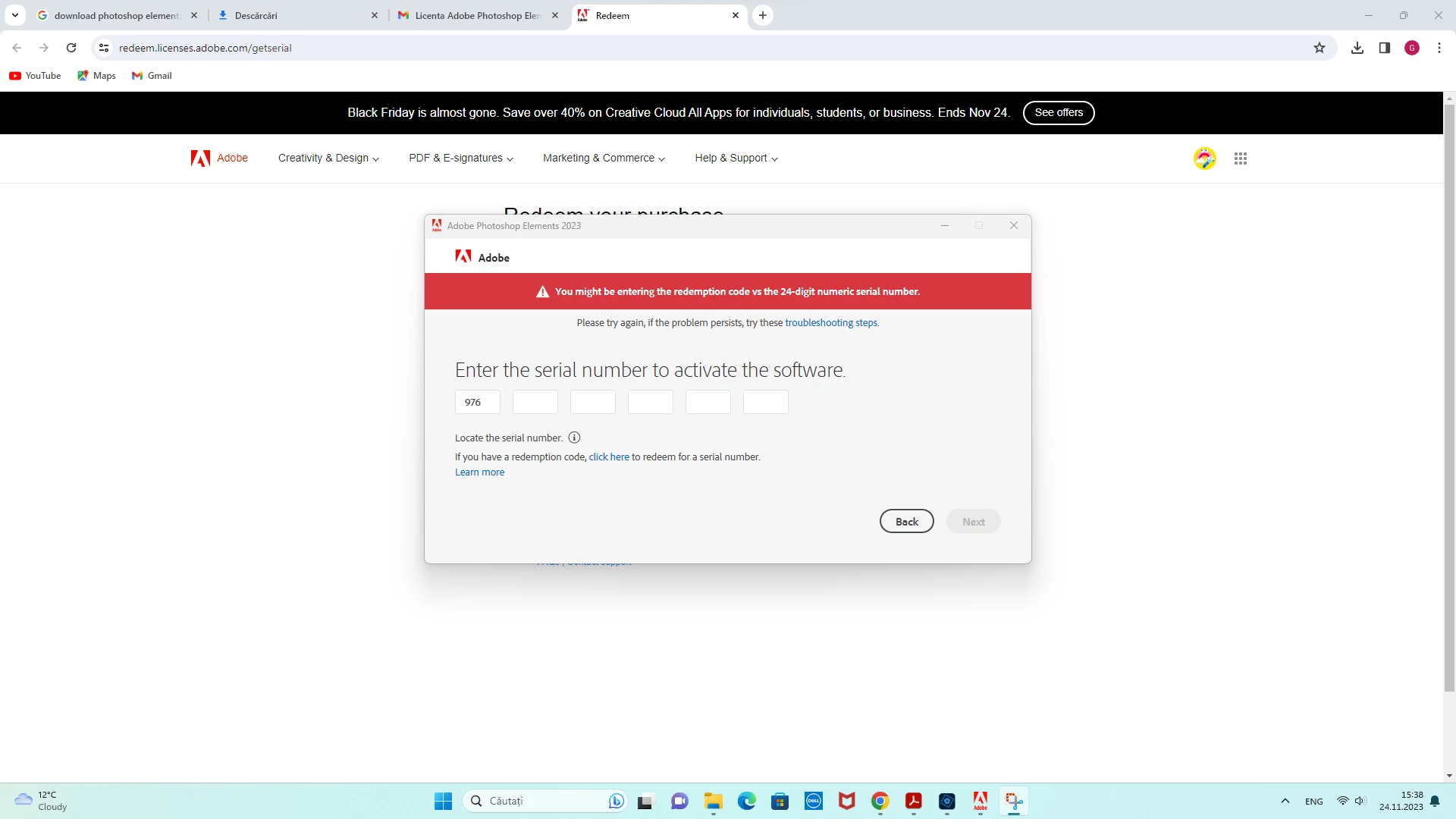1456x819 pixels.
Task: Launch File Explorer from the taskbar
Action: [x=713, y=801]
